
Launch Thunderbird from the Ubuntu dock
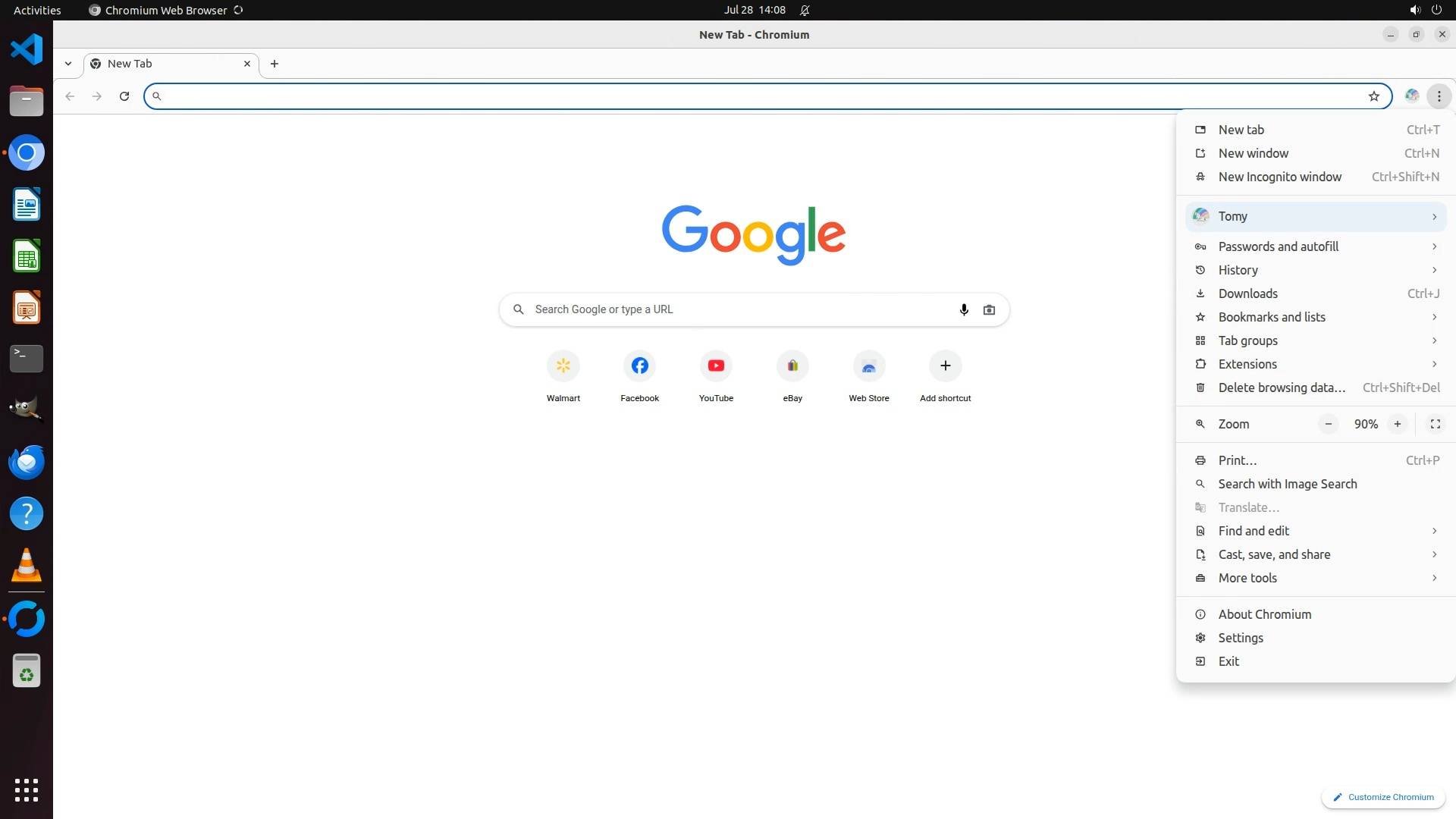pyautogui.click(x=27, y=462)
